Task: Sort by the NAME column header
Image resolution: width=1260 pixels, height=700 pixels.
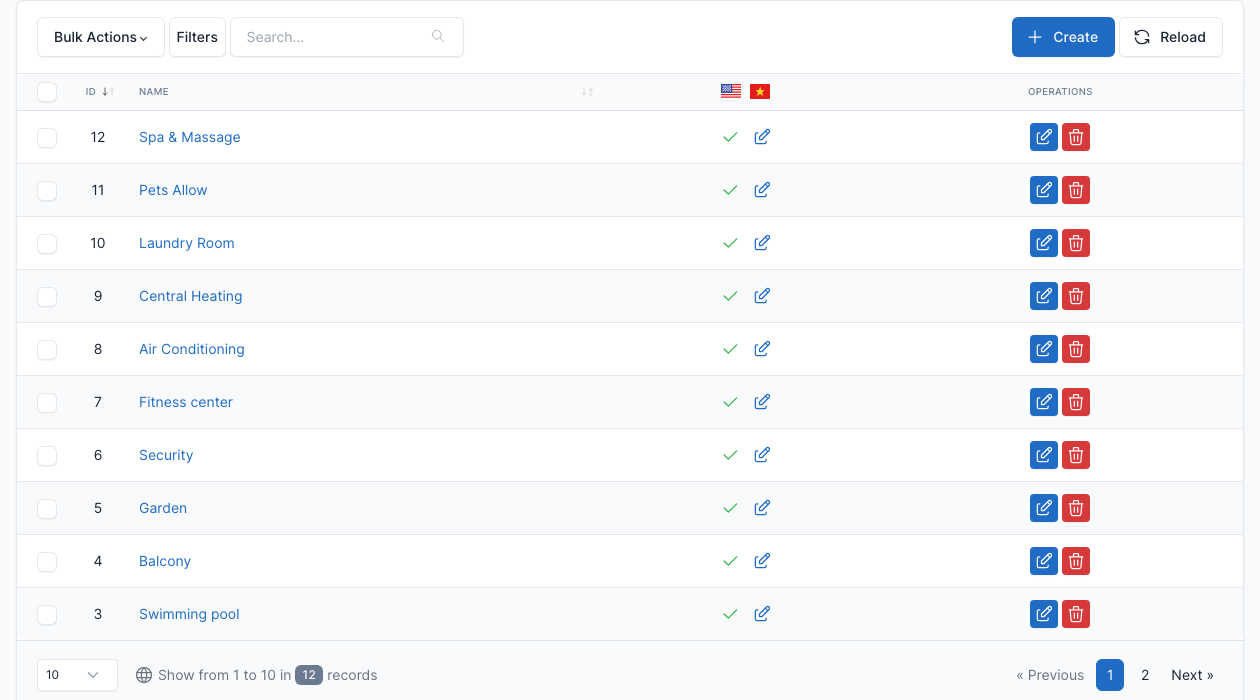Action: coord(154,92)
